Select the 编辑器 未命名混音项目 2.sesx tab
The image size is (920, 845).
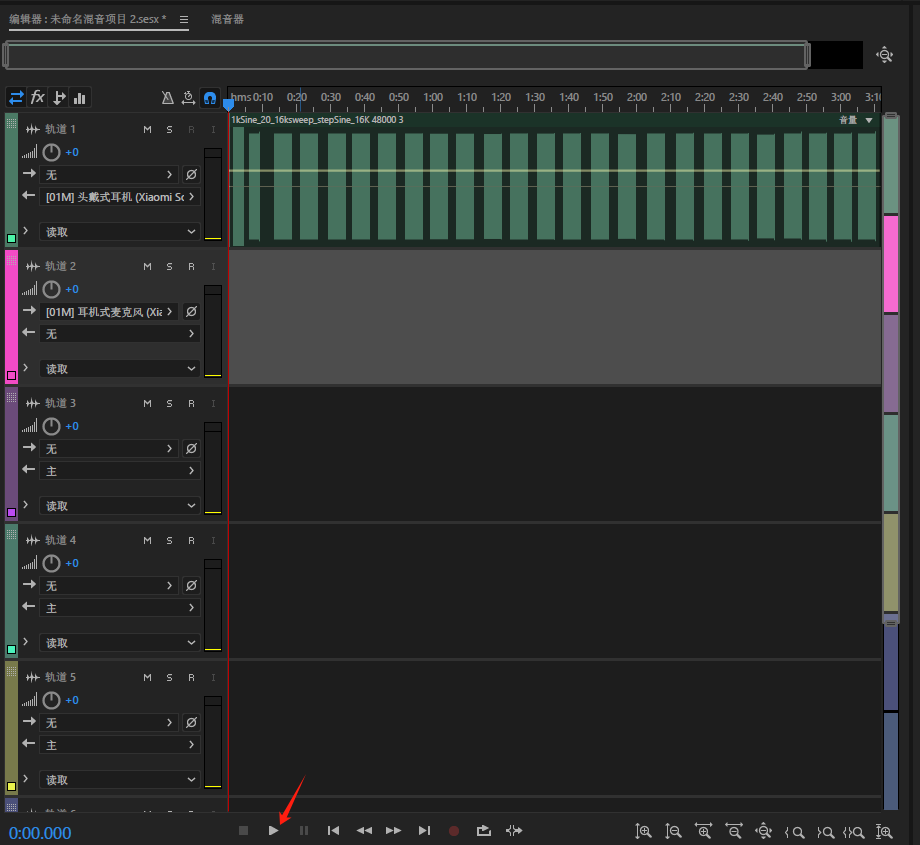[88, 19]
